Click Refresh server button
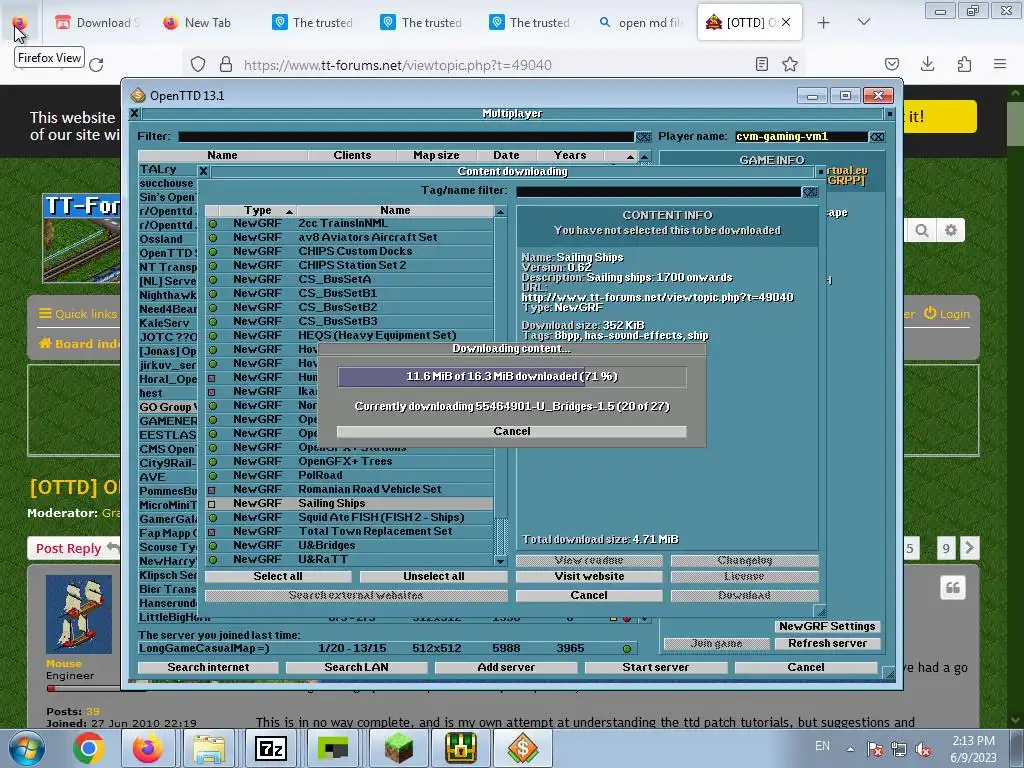 [x=827, y=643]
